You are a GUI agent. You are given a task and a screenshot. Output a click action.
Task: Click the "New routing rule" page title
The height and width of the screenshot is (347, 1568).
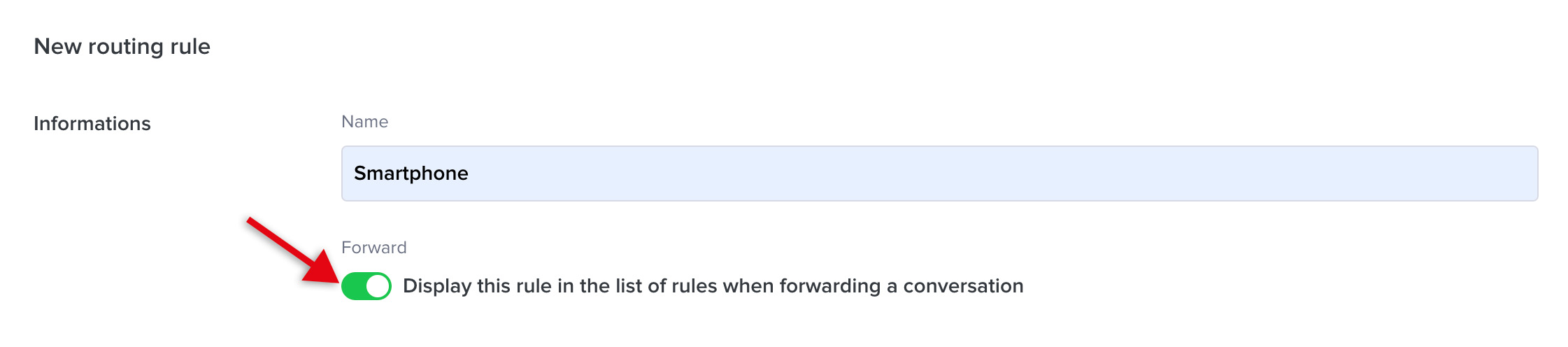point(122,47)
